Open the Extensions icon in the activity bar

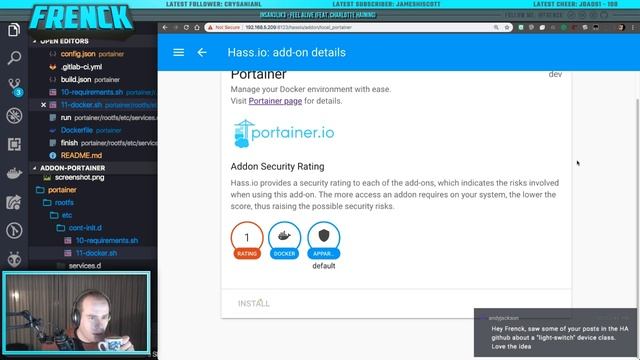(14, 144)
